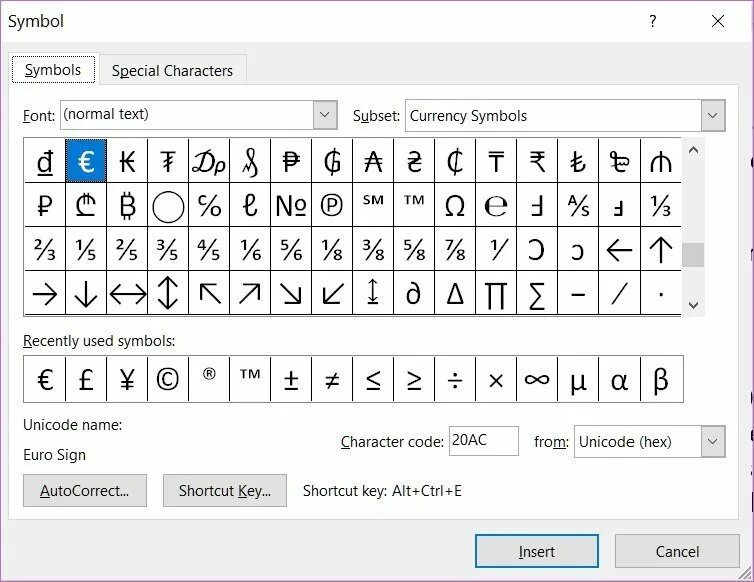Open the 'from' Unicode (hex) dropdown

[x=713, y=442]
